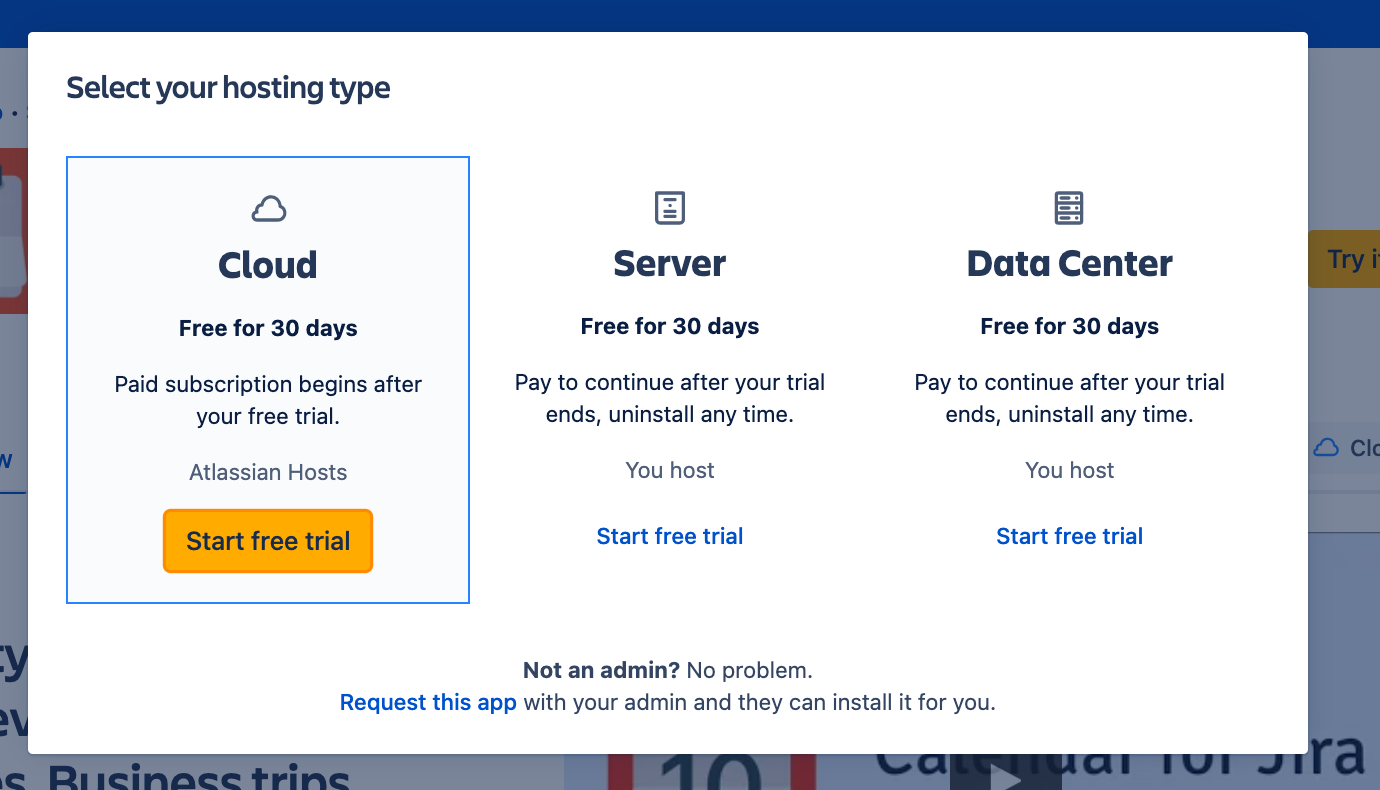Open the Request this app link
Screen dimensions: 1380x790
[x=428, y=702]
